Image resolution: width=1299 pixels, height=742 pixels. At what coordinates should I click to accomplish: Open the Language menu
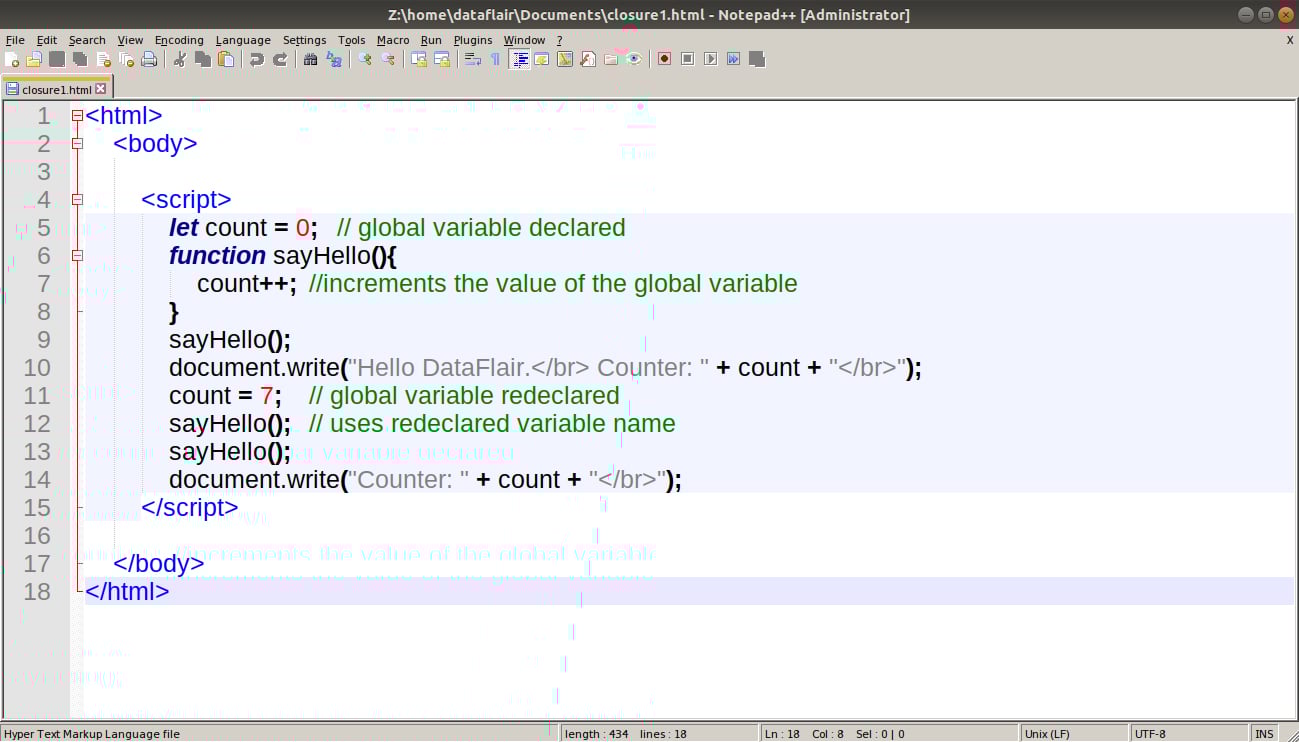[x=242, y=40]
